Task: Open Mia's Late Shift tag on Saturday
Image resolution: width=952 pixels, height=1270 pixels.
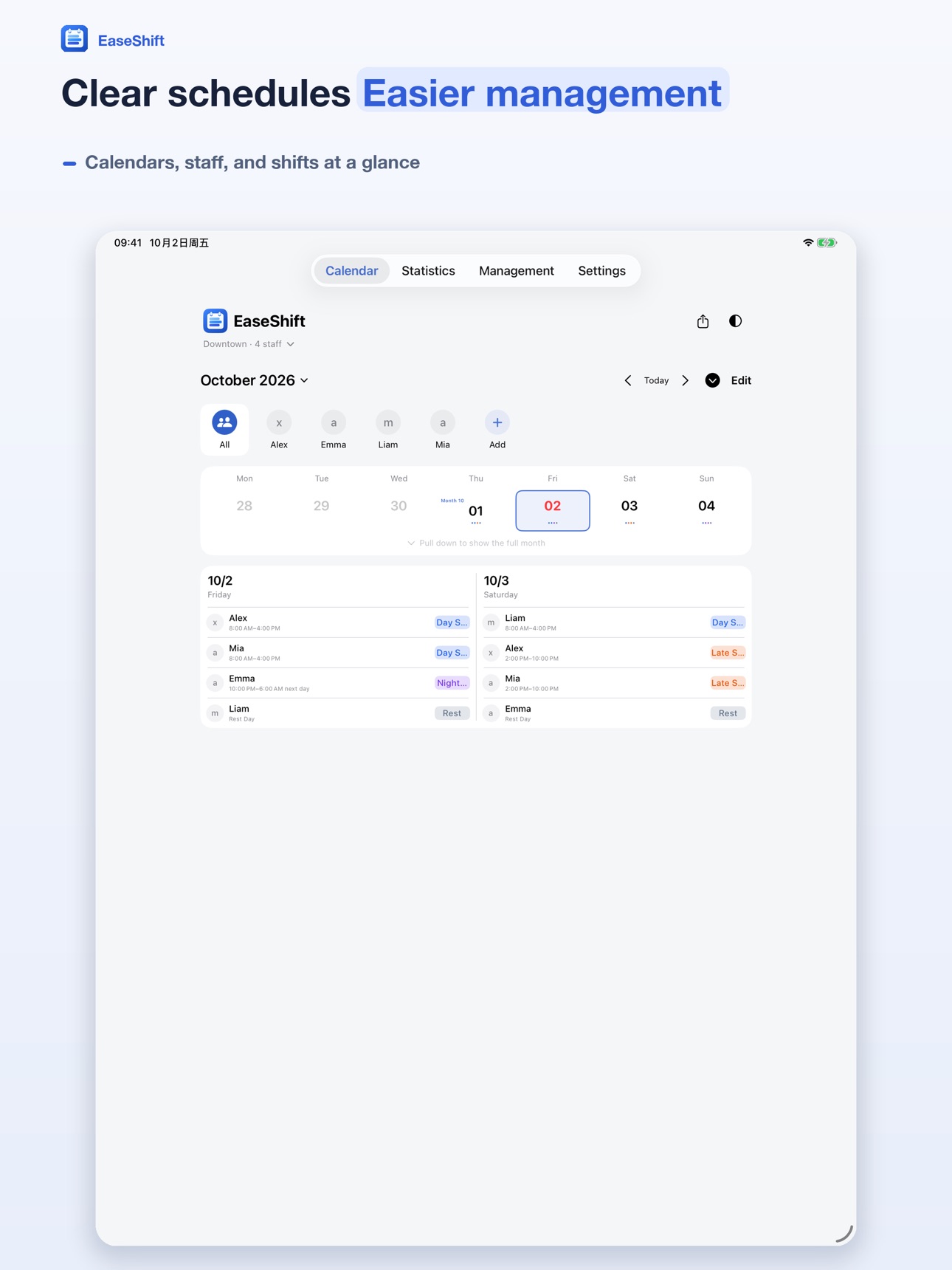Action: point(728,683)
